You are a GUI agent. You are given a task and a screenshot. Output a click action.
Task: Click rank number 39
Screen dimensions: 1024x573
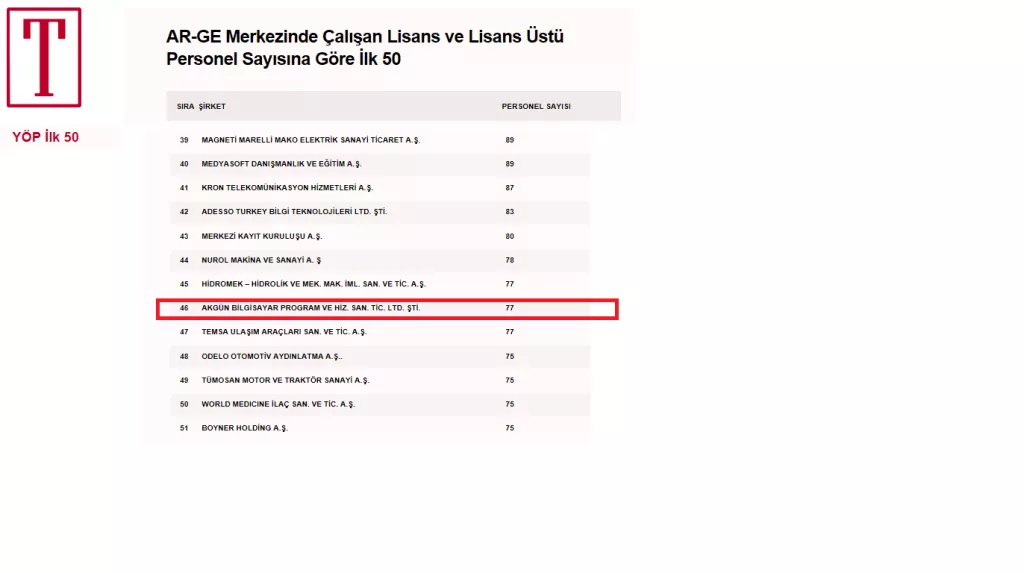pos(184,140)
